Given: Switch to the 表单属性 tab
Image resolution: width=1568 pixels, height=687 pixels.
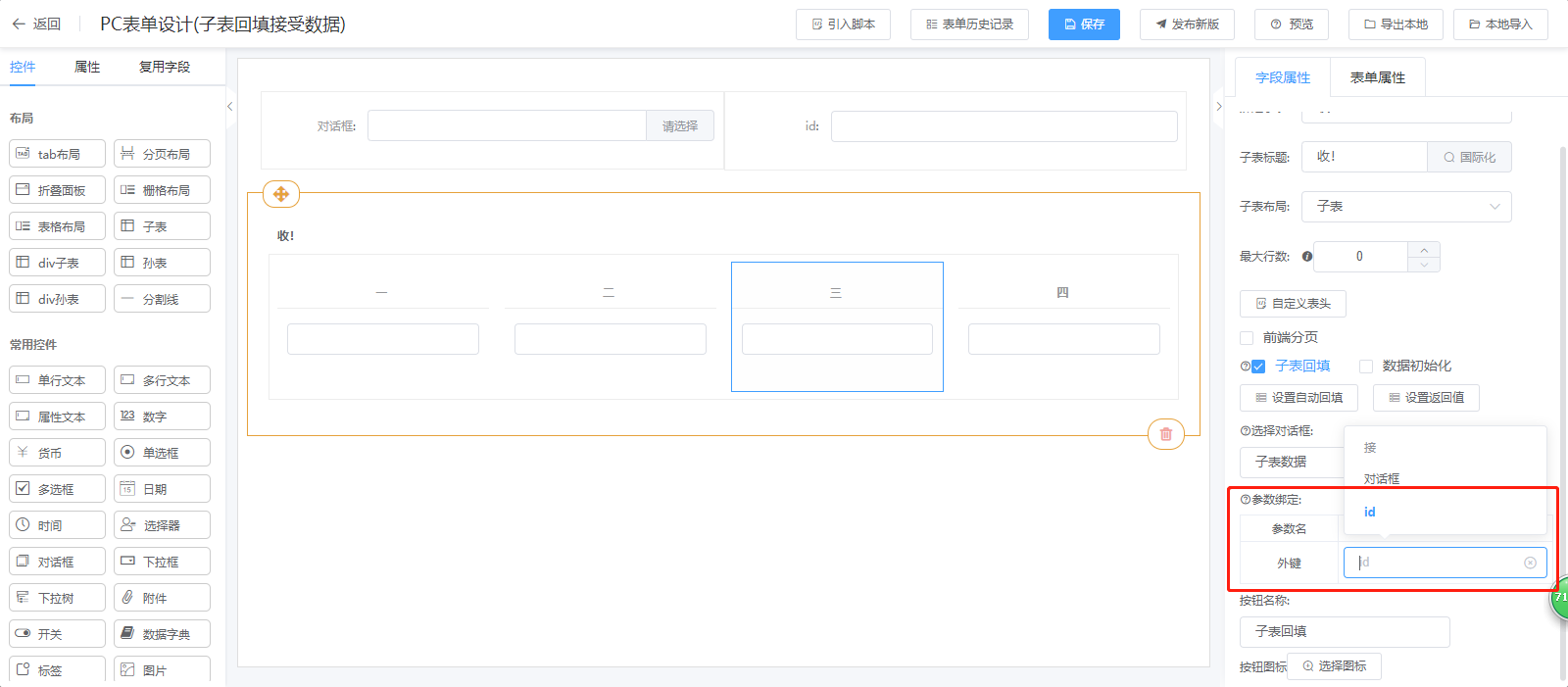Looking at the screenshot, I should click(x=1377, y=77).
